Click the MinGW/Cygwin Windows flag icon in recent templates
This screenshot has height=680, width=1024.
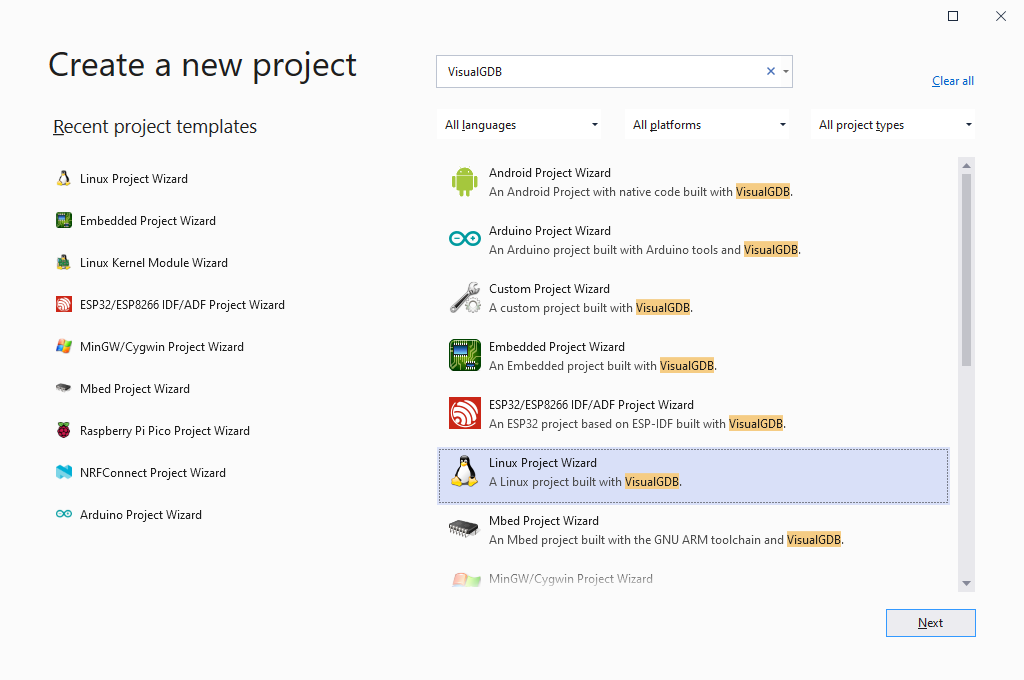64,347
